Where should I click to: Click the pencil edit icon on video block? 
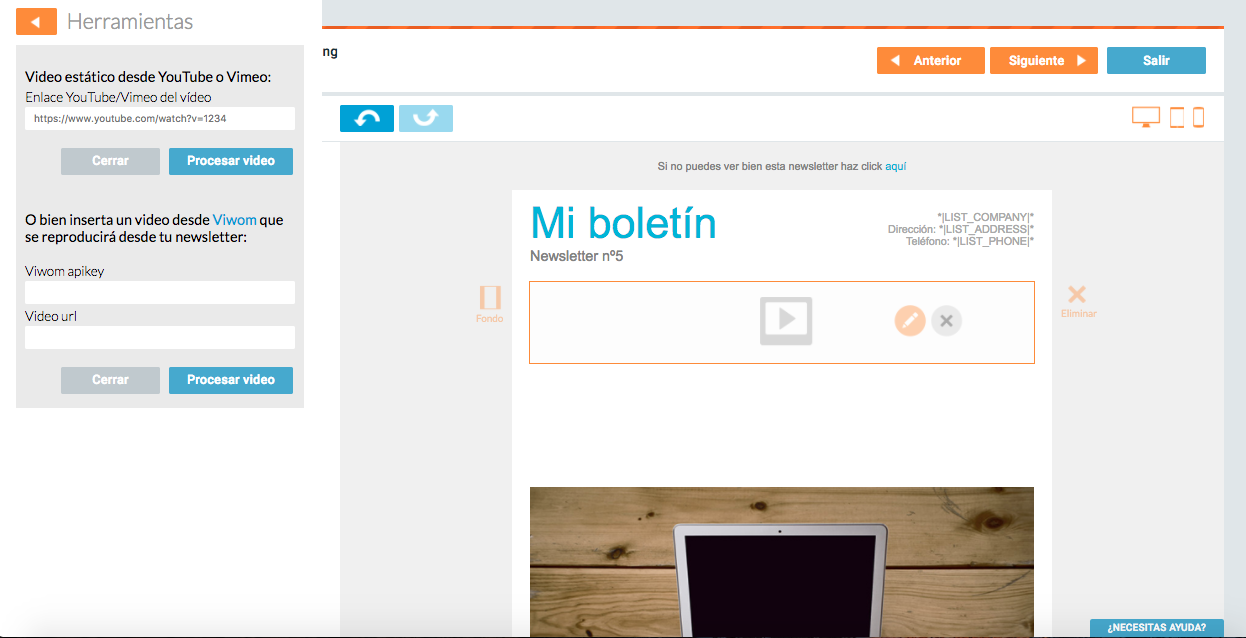(x=909, y=320)
